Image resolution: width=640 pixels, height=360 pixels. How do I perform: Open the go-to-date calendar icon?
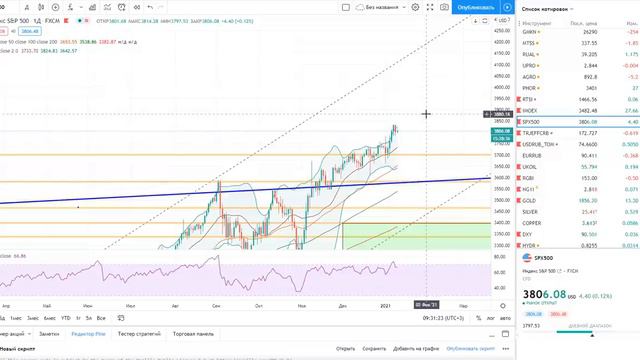coord(121,318)
